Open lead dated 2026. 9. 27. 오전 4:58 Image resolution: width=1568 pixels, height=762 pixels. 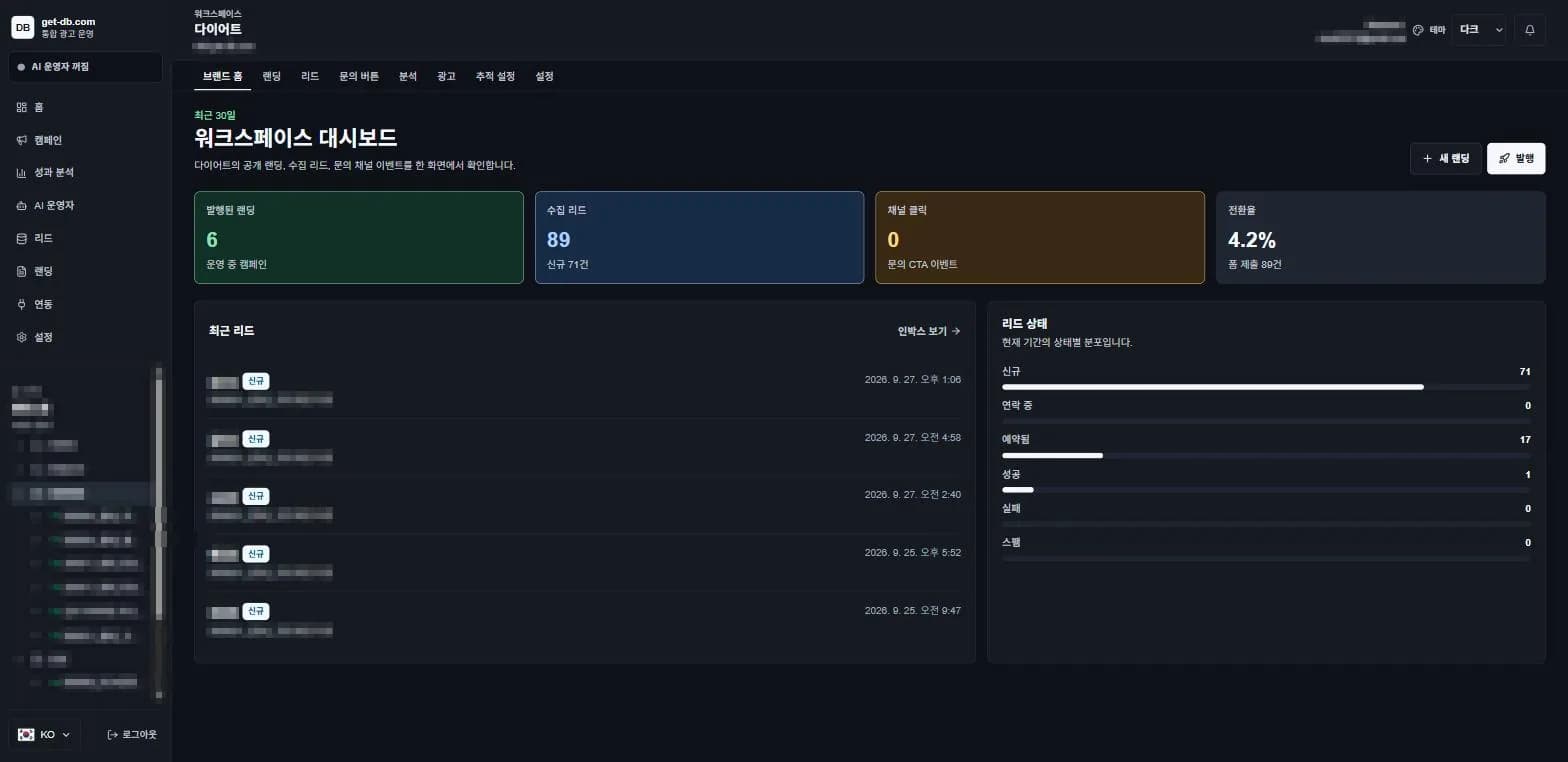(584, 448)
